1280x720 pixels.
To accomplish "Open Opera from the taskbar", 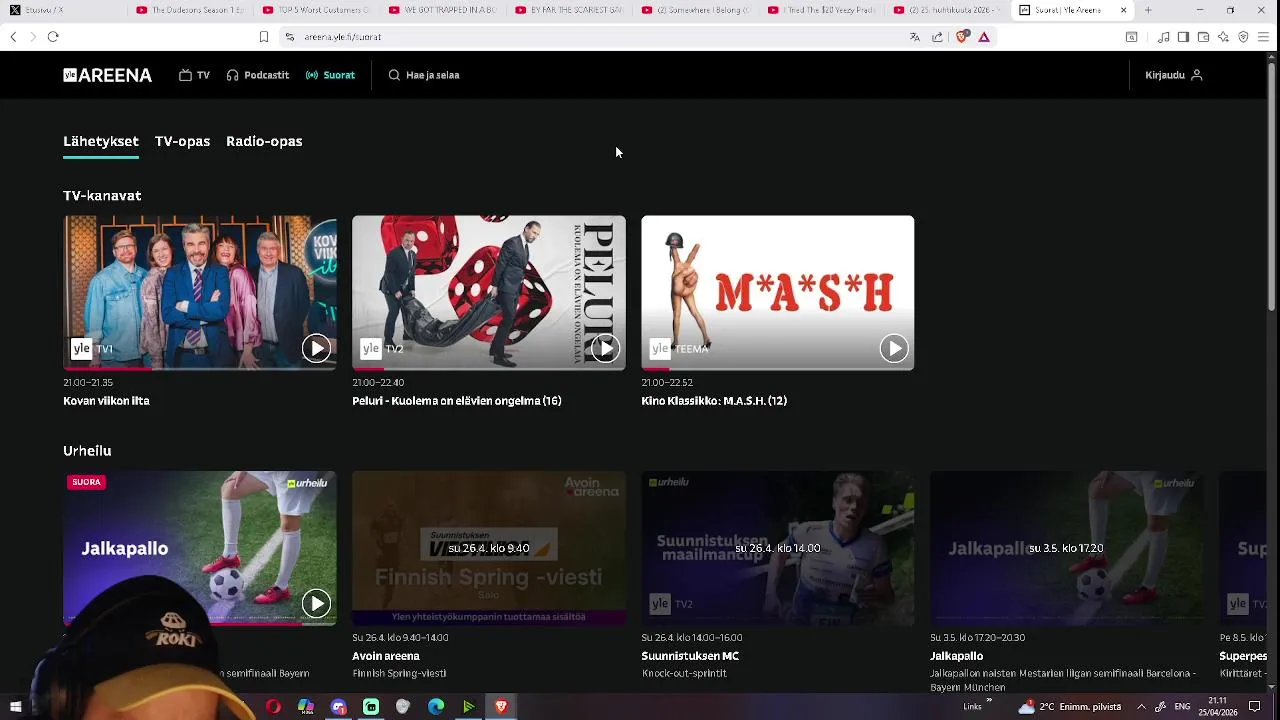I will [x=273, y=707].
